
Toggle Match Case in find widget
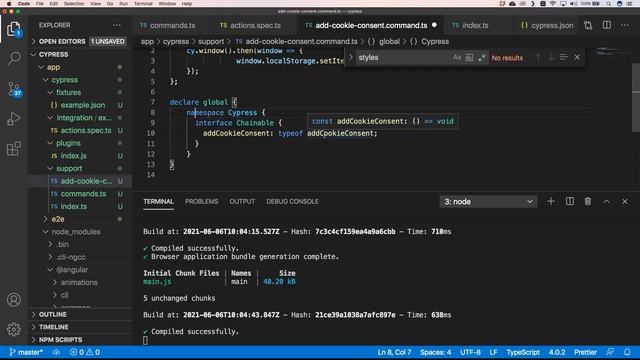pos(457,58)
